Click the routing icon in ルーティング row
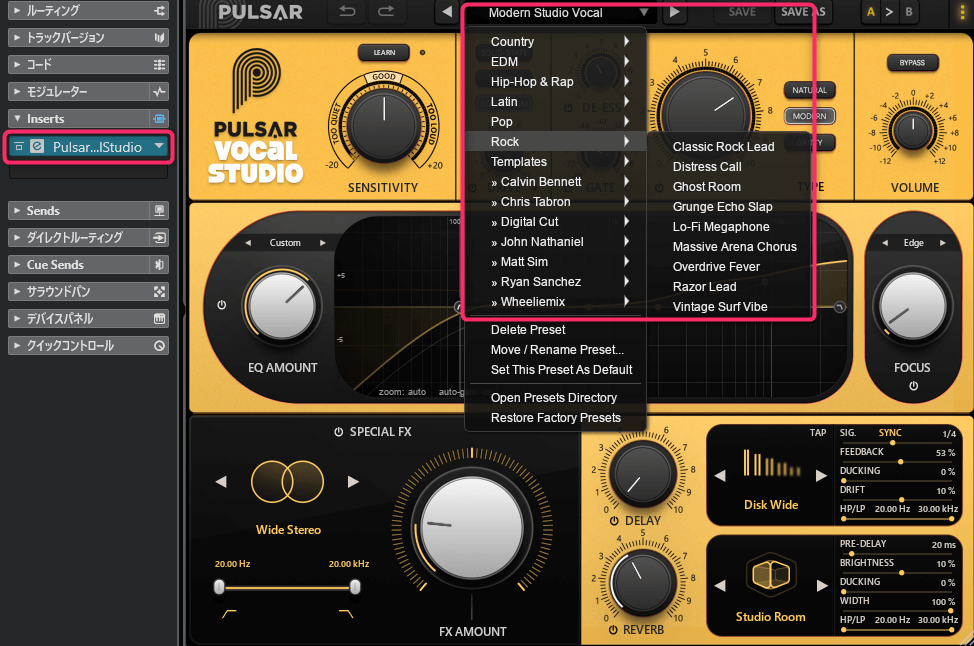Viewport: 974px width, 646px height. [x=160, y=11]
